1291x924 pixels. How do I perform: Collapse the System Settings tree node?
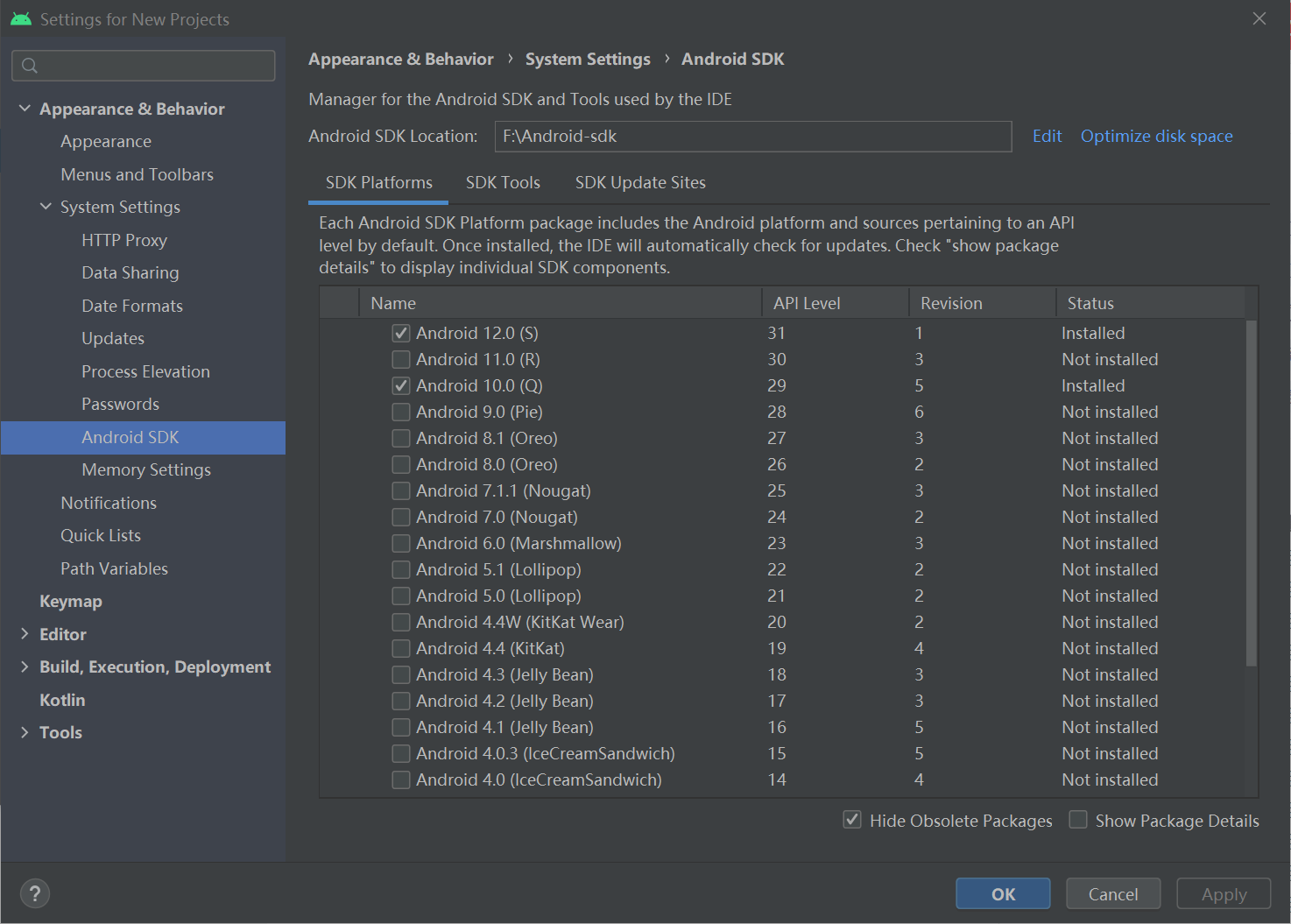46,207
